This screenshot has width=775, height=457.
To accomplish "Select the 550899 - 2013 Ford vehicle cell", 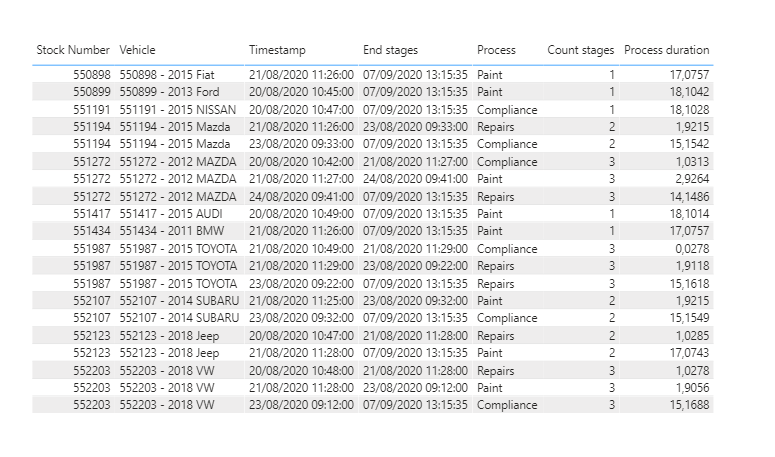I will pos(168,92).
